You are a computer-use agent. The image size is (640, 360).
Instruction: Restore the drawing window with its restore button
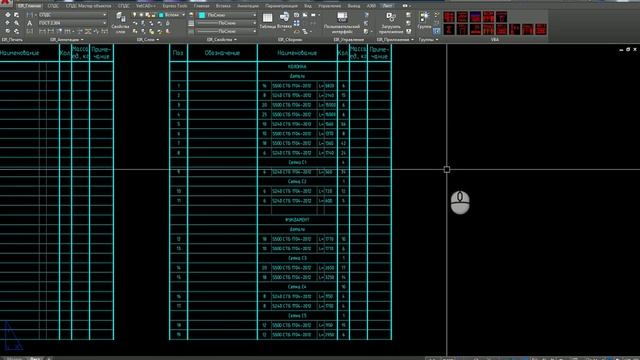[628, 49]
